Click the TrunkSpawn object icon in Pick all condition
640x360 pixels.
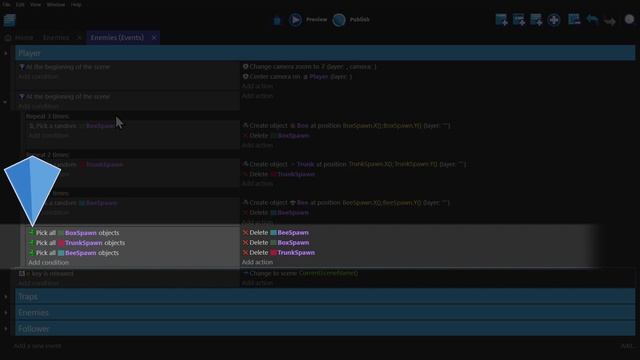61,243
